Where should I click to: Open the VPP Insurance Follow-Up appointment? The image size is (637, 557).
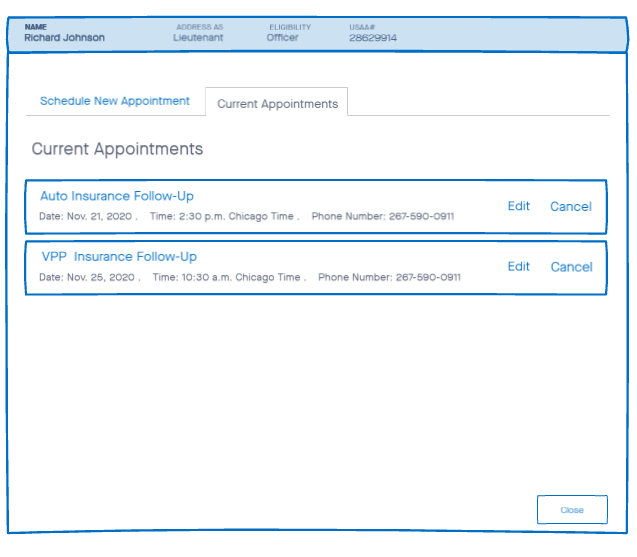coord(119,257)
